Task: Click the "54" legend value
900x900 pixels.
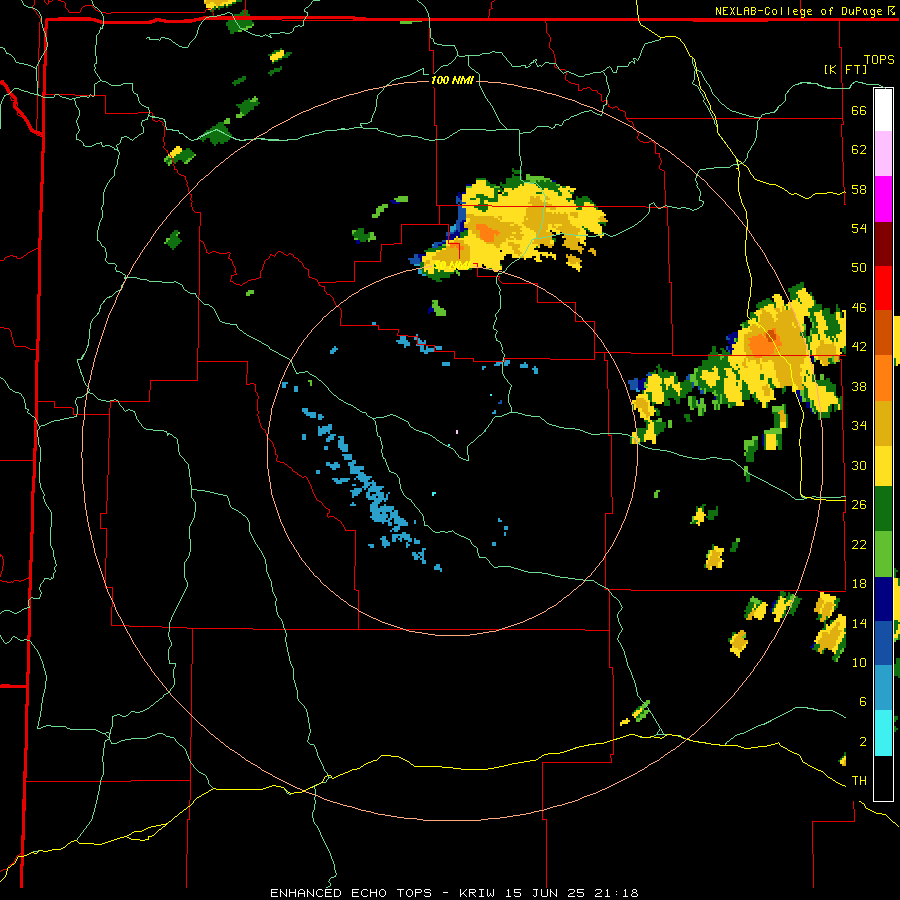Action: point(859,228)
